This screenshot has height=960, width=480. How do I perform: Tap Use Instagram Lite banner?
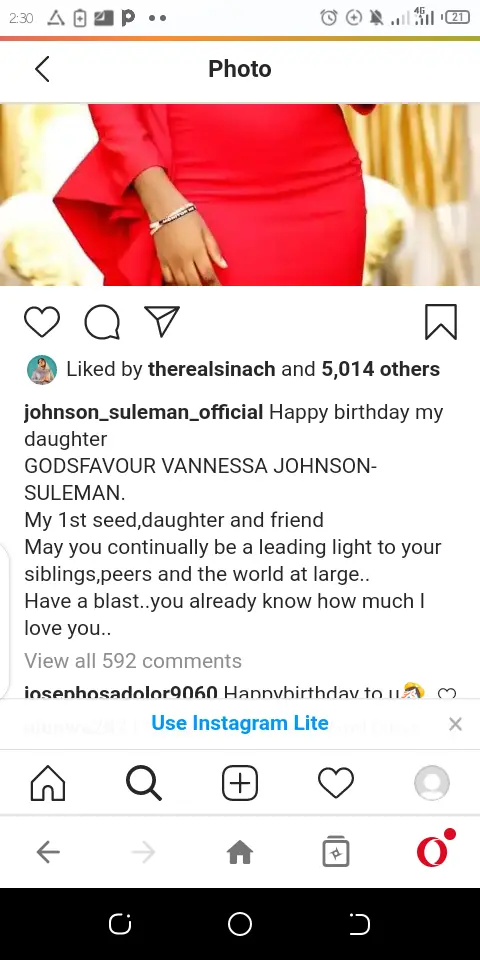coord(239,723)
